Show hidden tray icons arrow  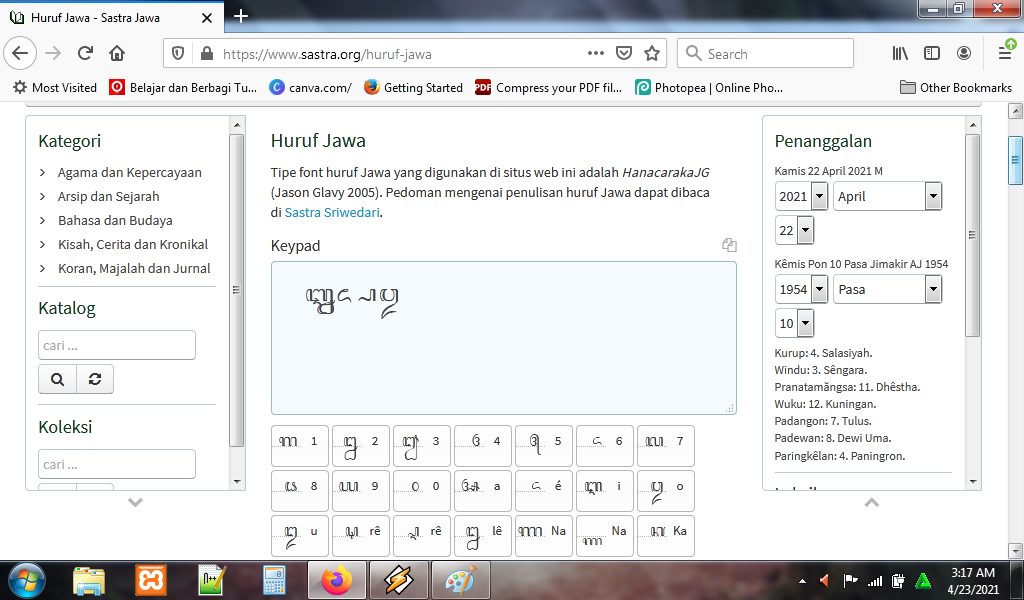coord(803,581)
